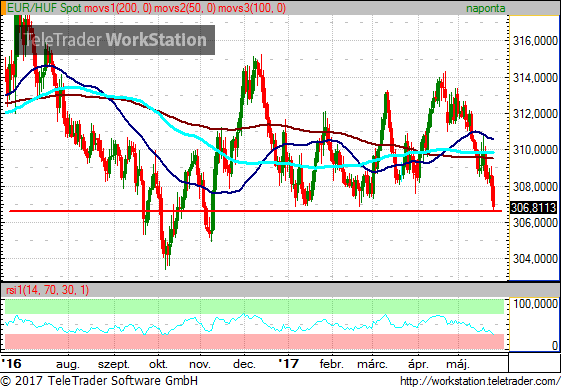This screenshot has width=561, height=390.
Task: Click the 314,0000 price axis label
Action: coord(535,78)
